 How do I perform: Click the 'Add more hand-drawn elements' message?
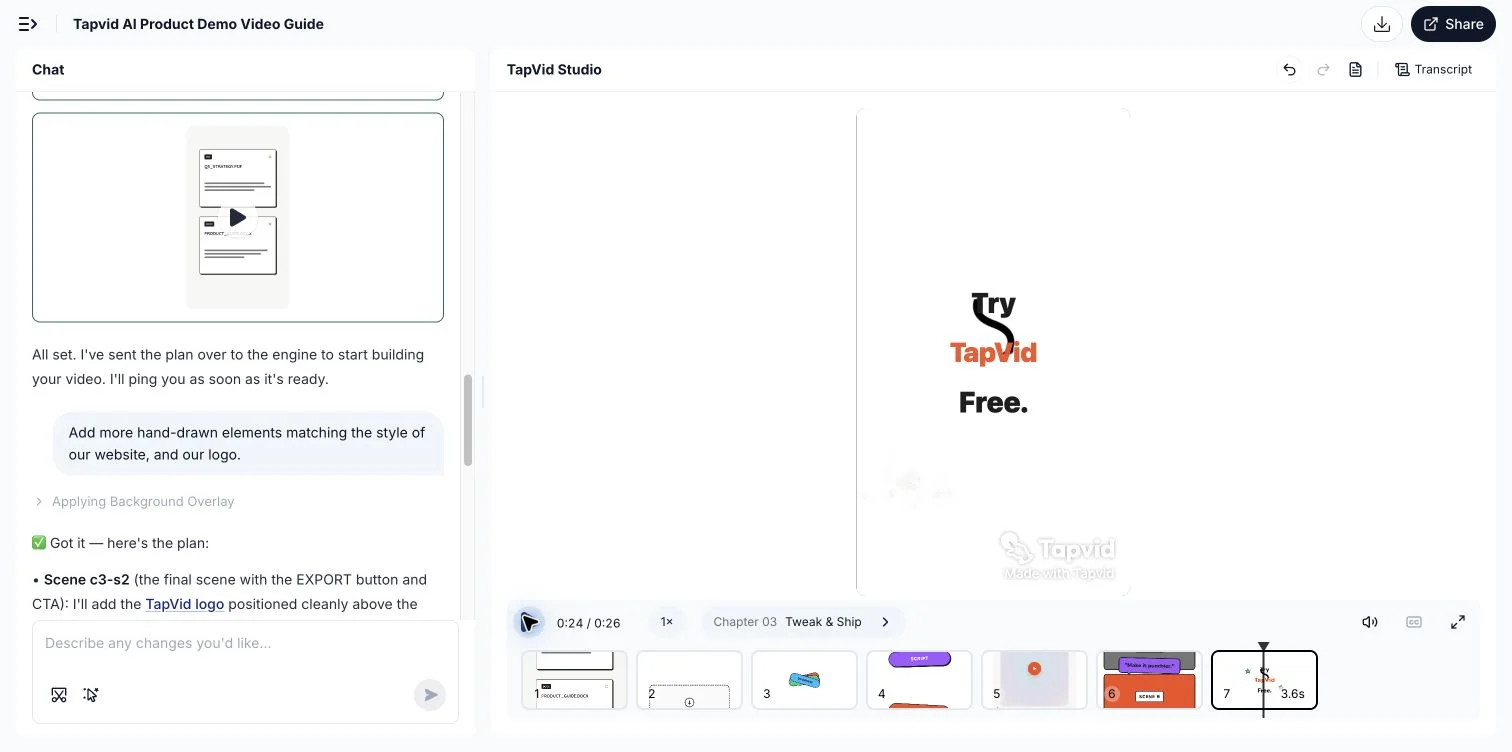click(247, 444)
